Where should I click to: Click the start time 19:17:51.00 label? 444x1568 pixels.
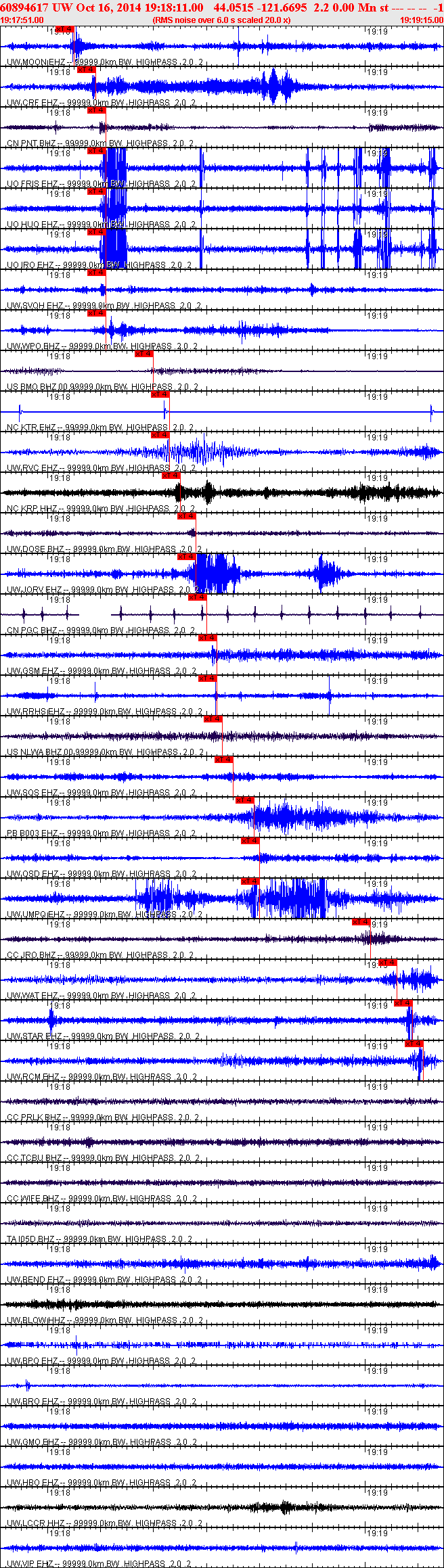pyautogui.click(x=22, y=20)
